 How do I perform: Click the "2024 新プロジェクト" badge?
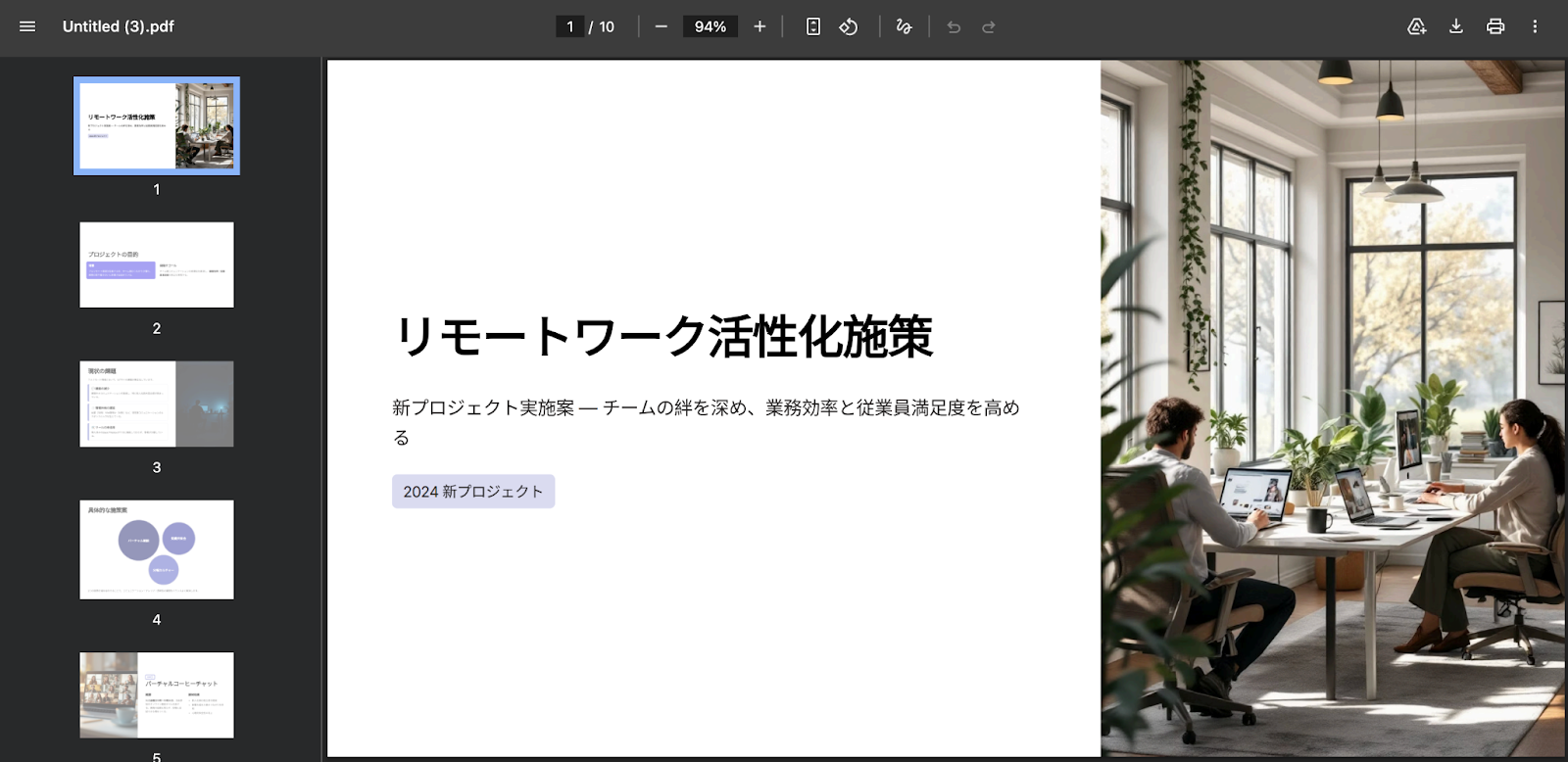(473, 492)
